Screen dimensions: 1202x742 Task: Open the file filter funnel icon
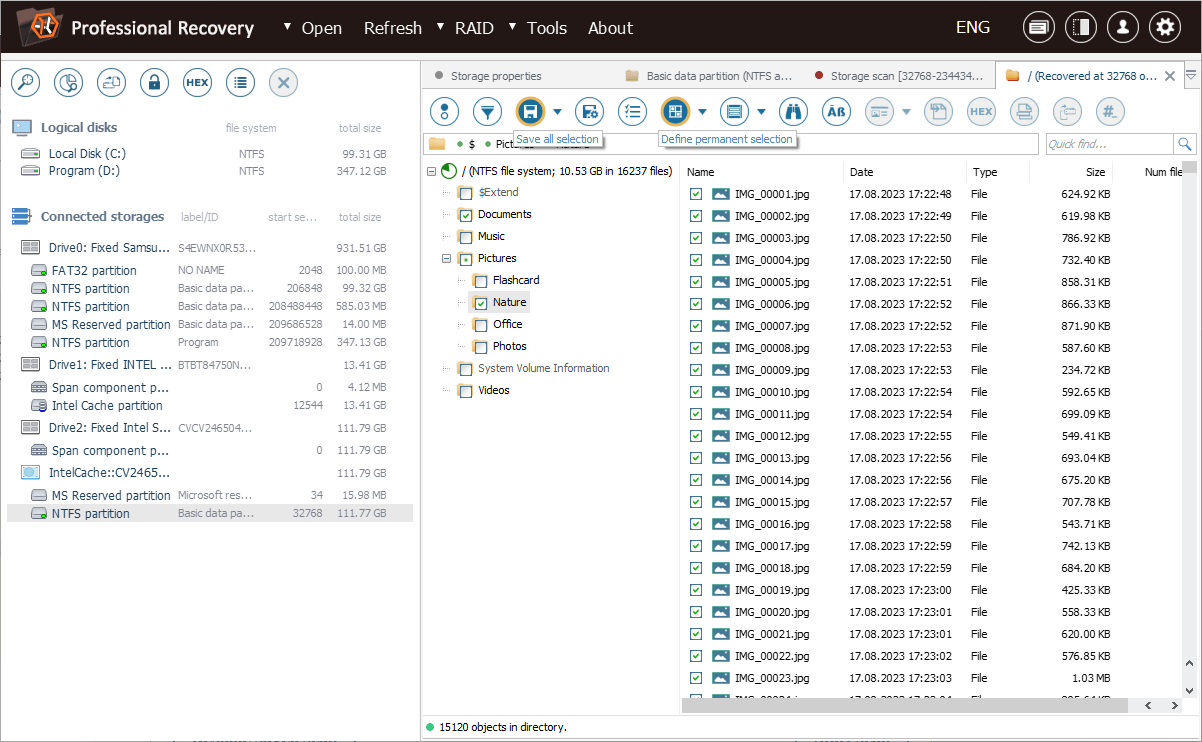coord(487,111)
